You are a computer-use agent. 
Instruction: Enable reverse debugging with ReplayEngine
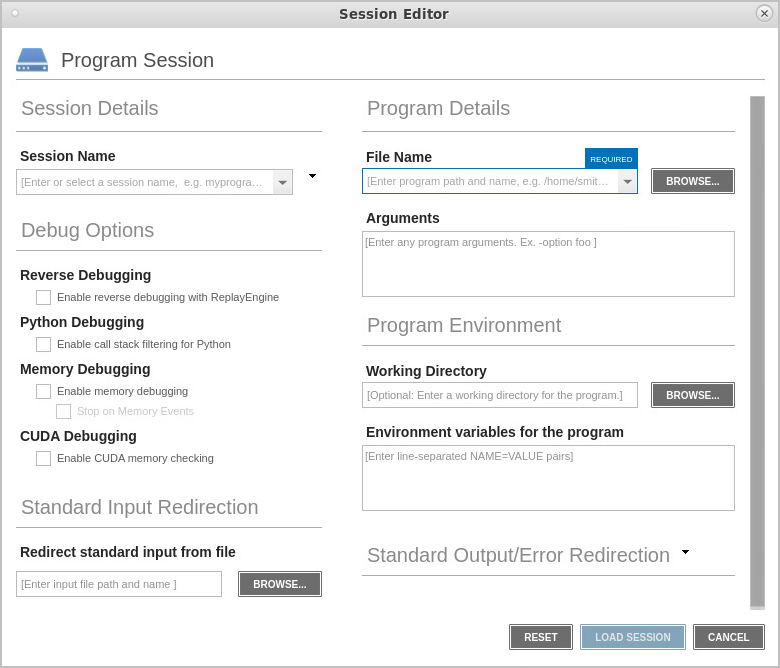(44, 297)
